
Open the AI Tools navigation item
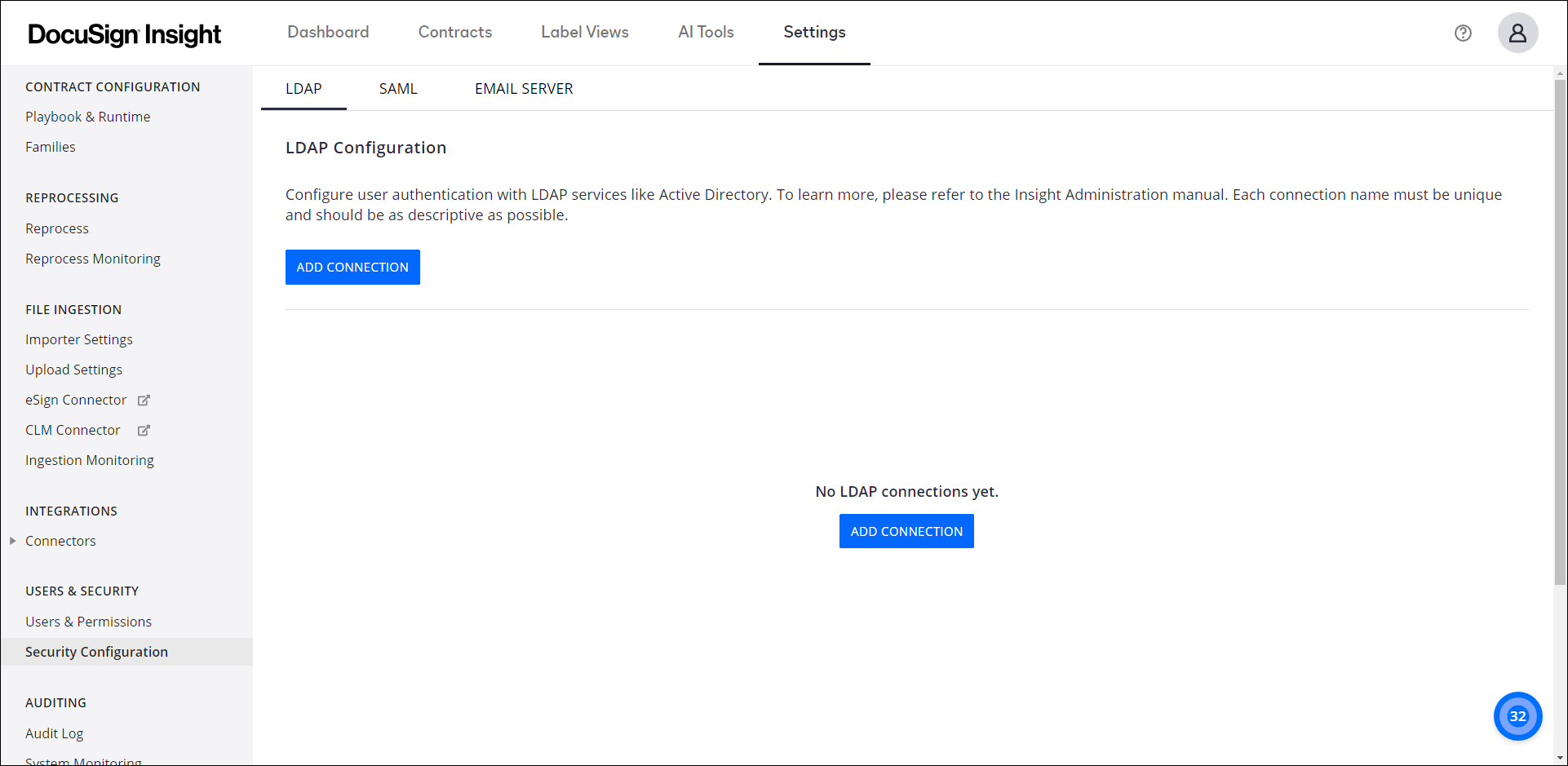[x=706, y=32]
